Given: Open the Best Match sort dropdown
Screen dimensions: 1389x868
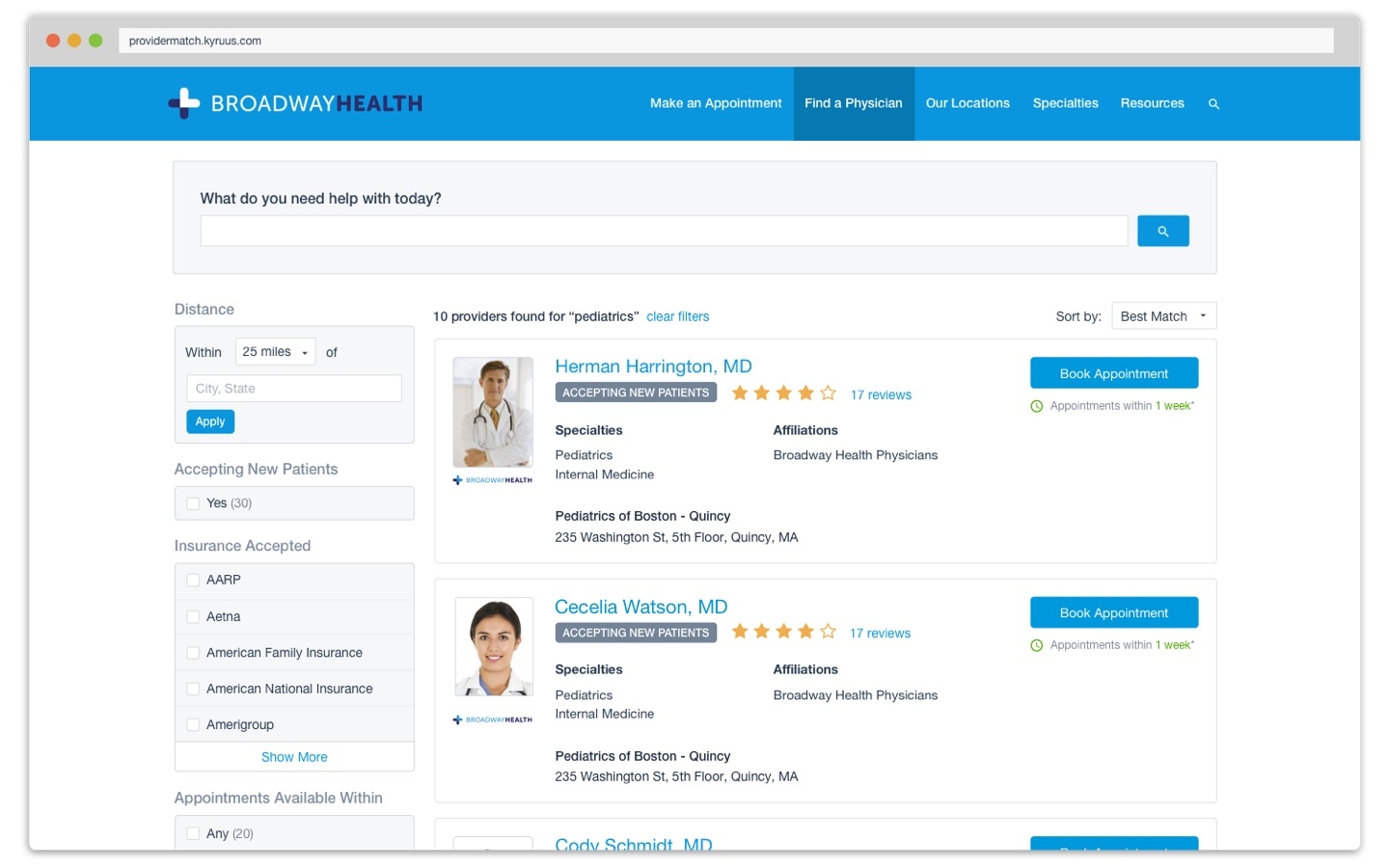Looking at the screenshot, I should click(1163, 315).
